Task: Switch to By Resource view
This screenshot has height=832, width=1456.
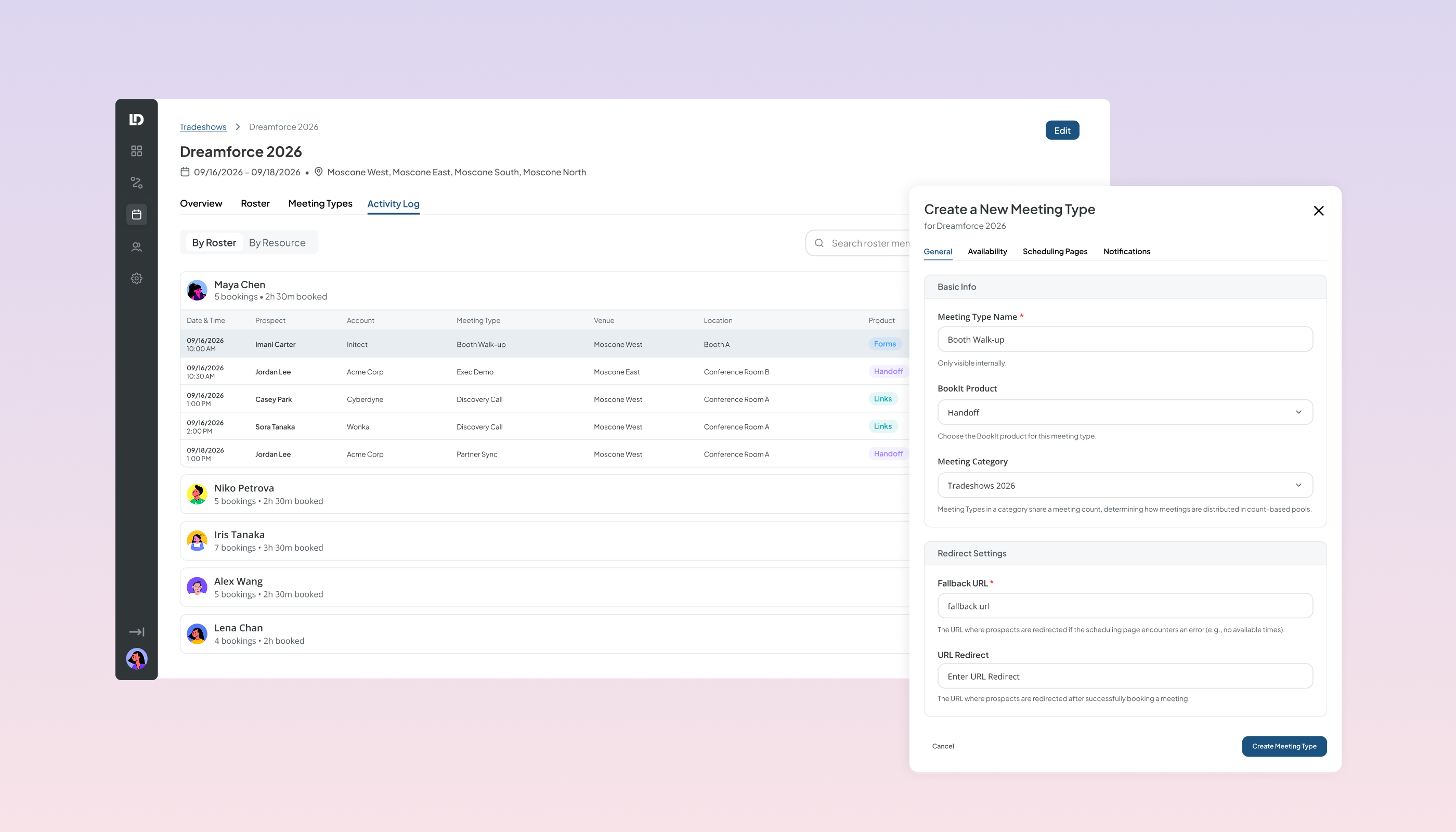Action: click(277, 243)
